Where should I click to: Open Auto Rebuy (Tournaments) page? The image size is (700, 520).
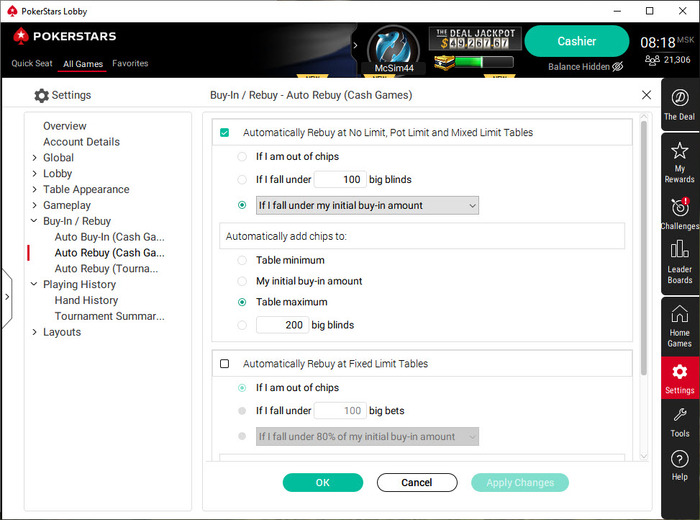(106, 269)
